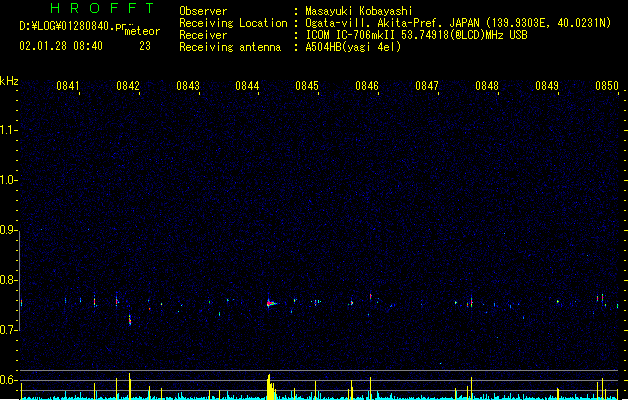Click the tallest yellow amplitude burst after 0844
The width and height of the screenshot is (629, 400).
(x=270, y=387)
